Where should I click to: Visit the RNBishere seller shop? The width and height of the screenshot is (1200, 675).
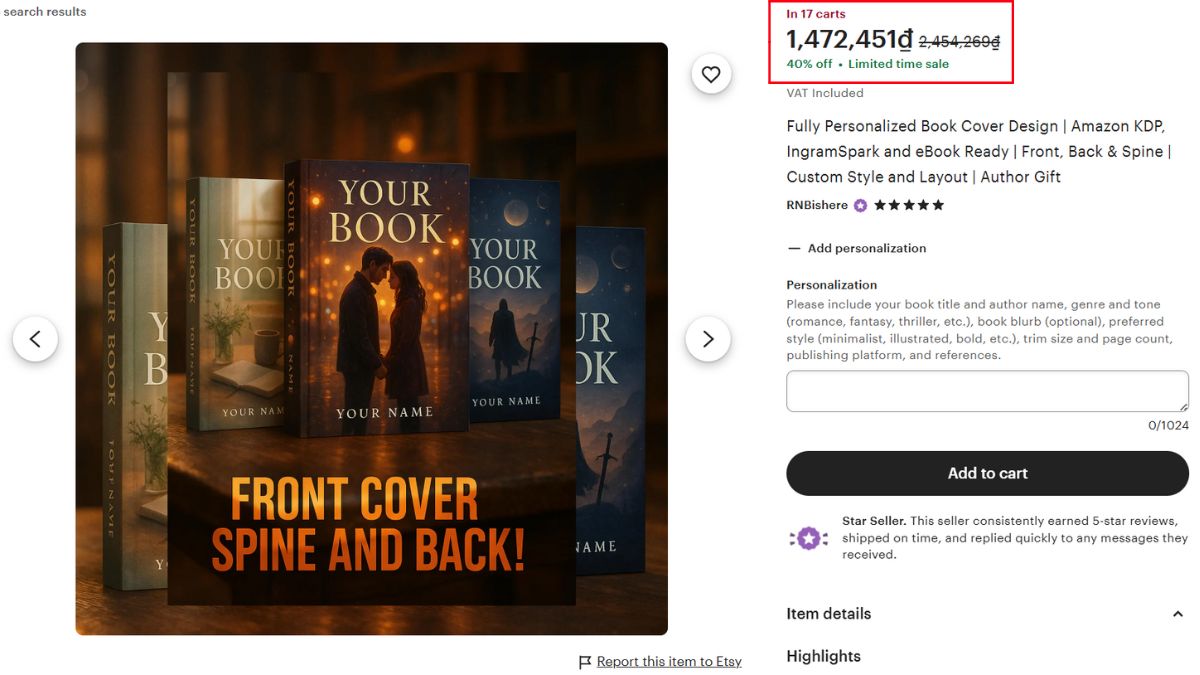817,205
